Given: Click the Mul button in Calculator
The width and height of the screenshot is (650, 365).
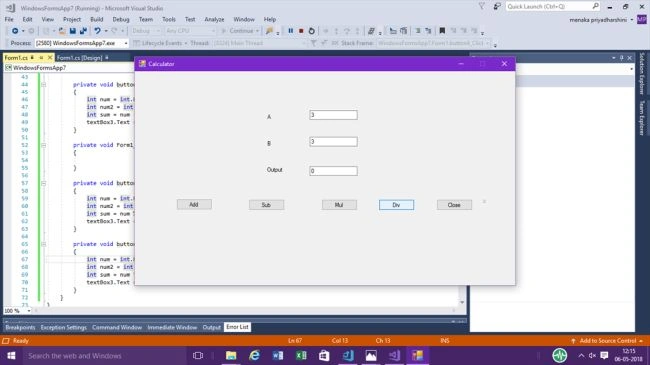Looking at the screenshot, I should (x=339, y=205).
